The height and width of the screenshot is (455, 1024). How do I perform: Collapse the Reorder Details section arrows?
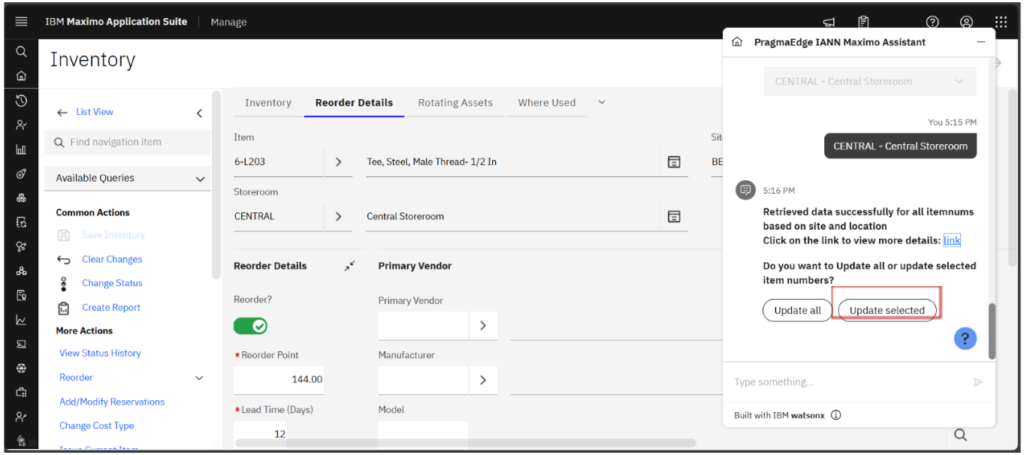tap(350, 266)
